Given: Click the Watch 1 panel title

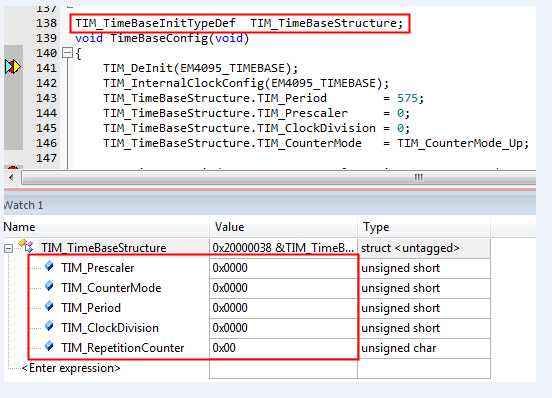Looking at the screenshot, I should (x=23, y=205).
